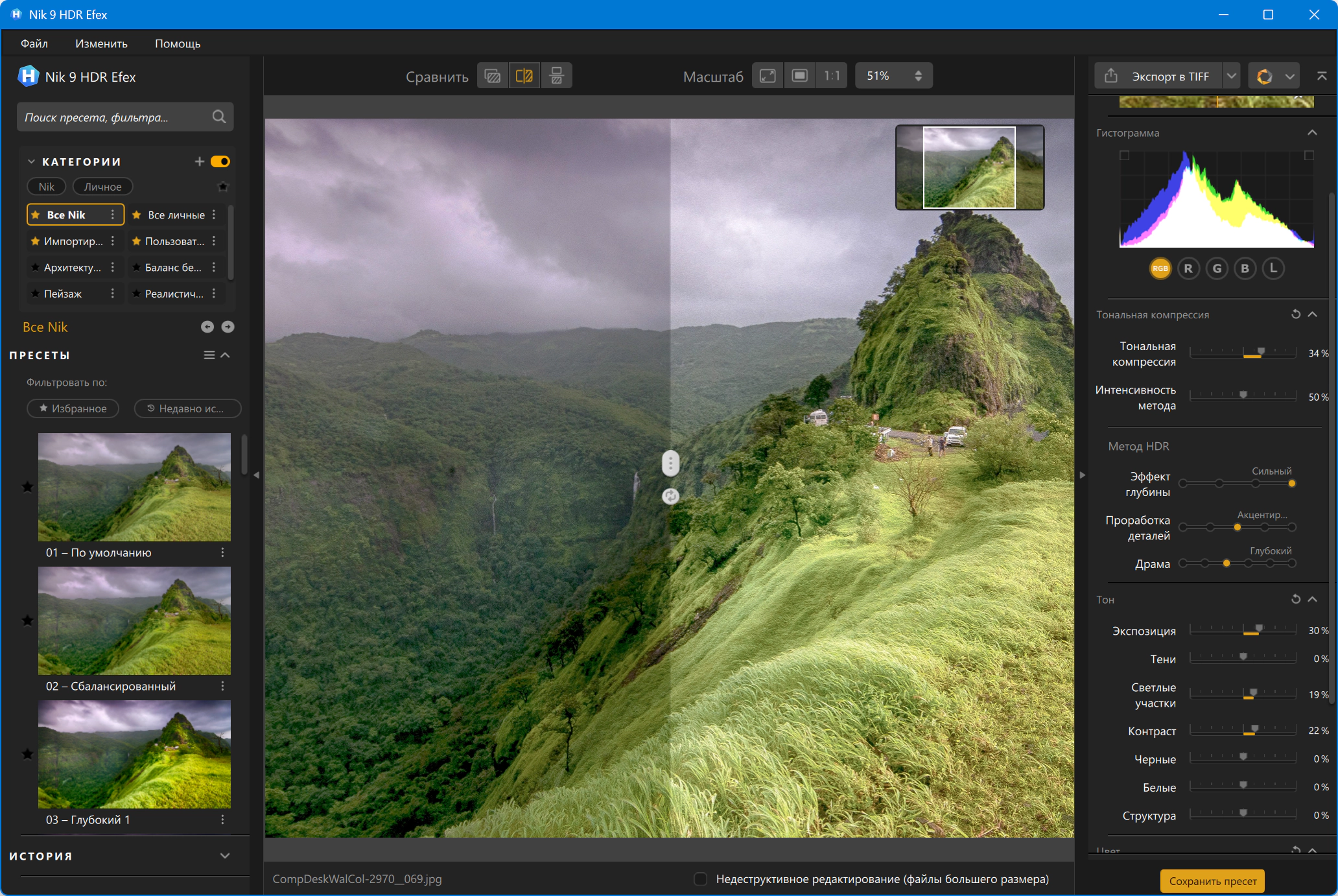Reset the Тон section

[x=1296, y=599]
